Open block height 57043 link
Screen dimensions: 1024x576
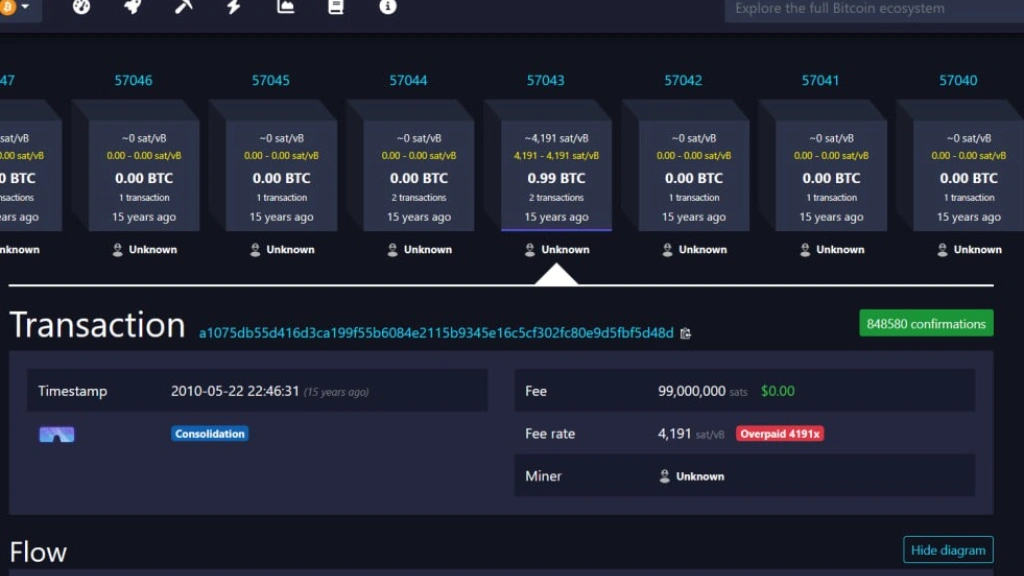click(x=545, y=80)
